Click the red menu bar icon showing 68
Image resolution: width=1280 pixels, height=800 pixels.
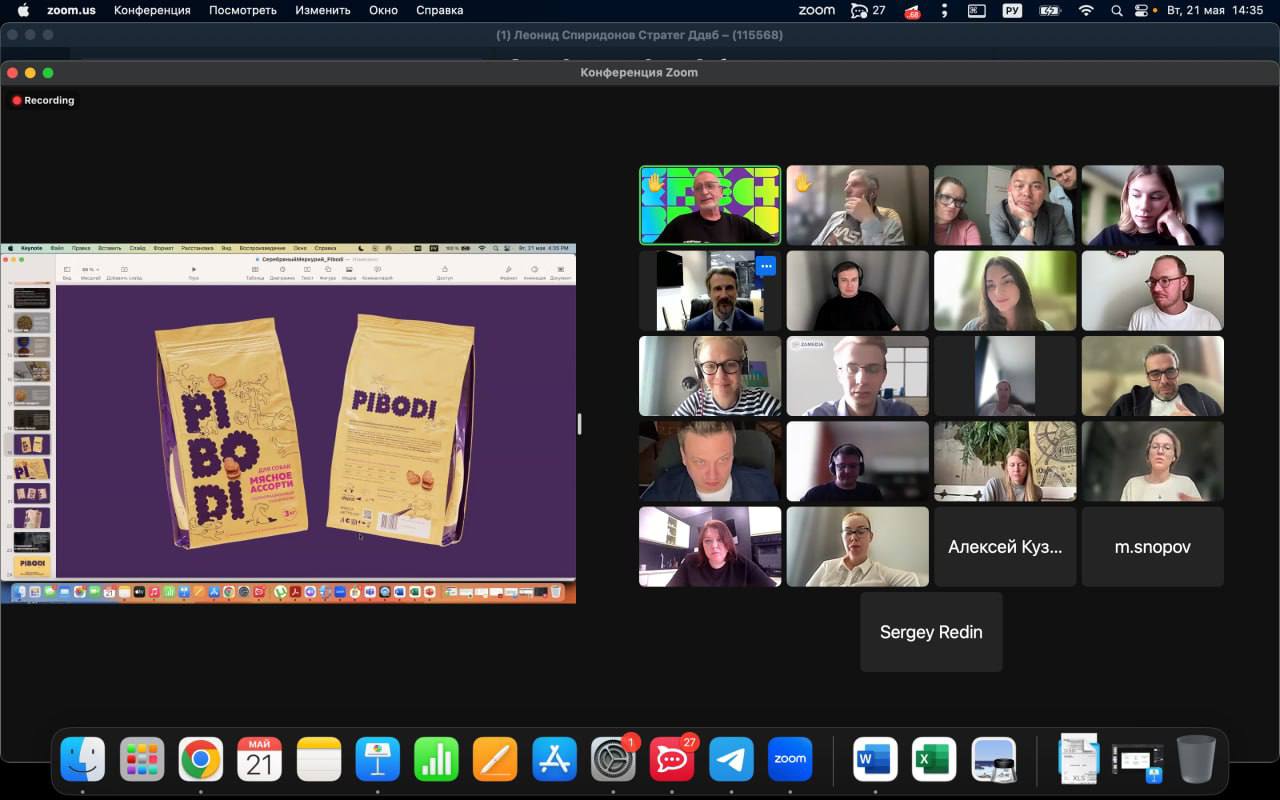click(x=912, y=11)
